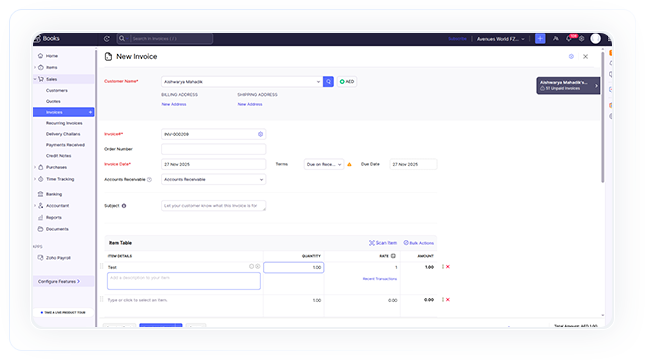Click the terms warning triangle icon
This screenshot has height=360, width=645.
tap(350, 164)
